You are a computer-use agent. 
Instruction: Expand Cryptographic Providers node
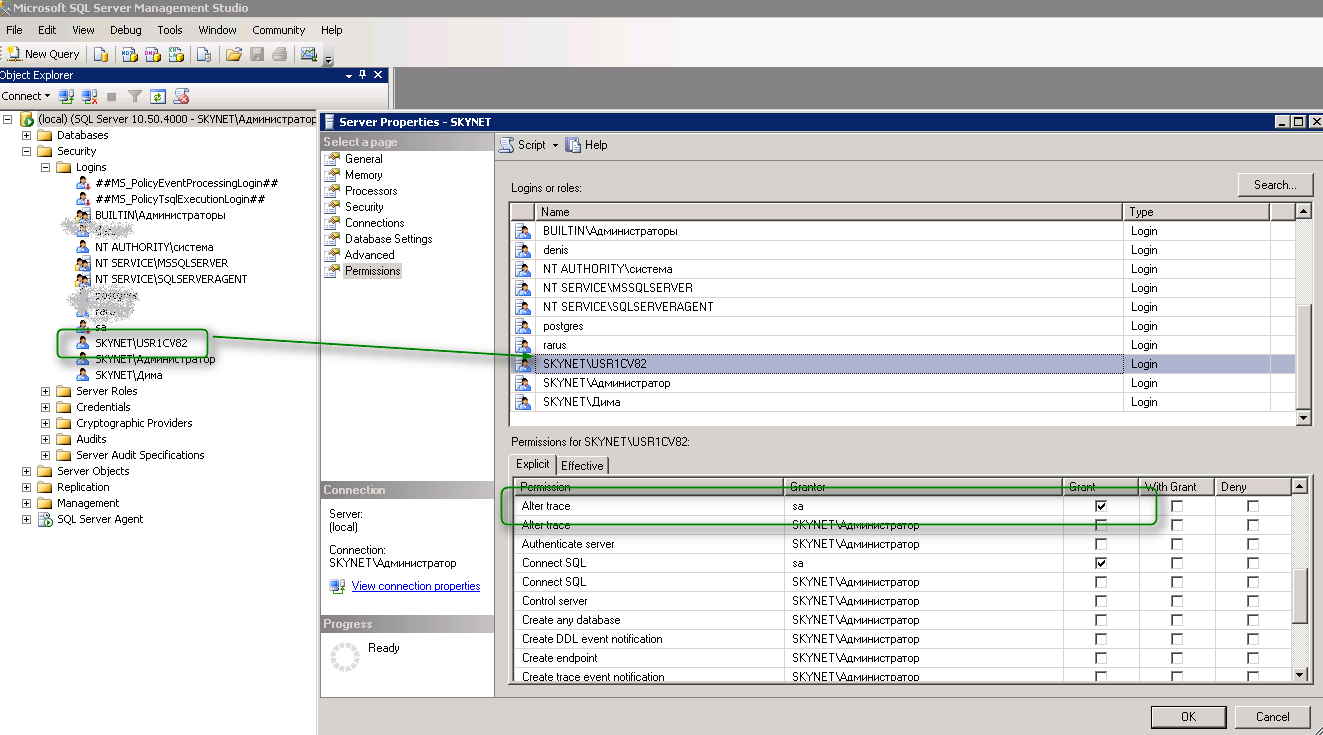(x=46, y=423)
